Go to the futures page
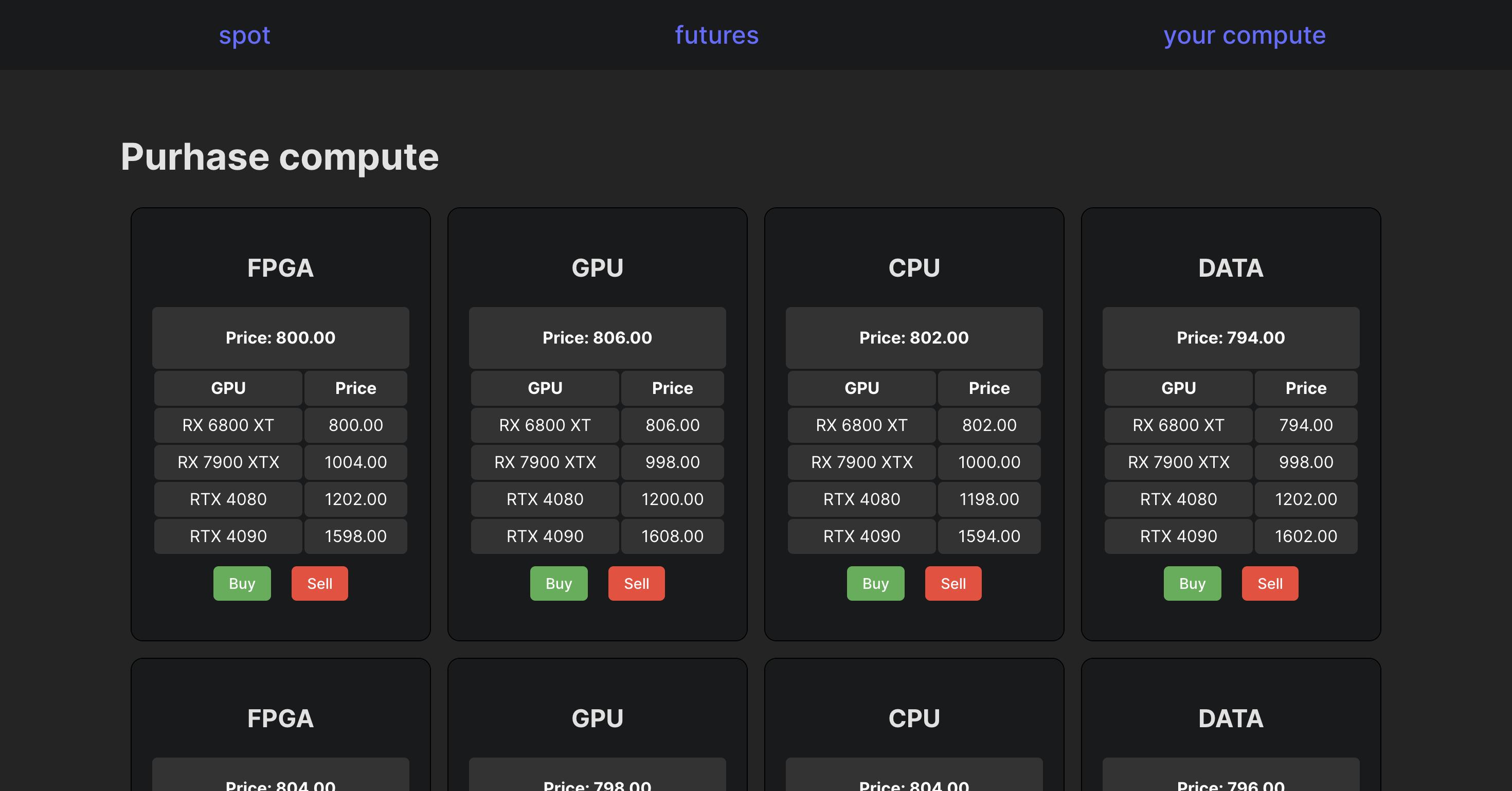The height and width of the screenshot is (791, 1512). tap(716, 35)
